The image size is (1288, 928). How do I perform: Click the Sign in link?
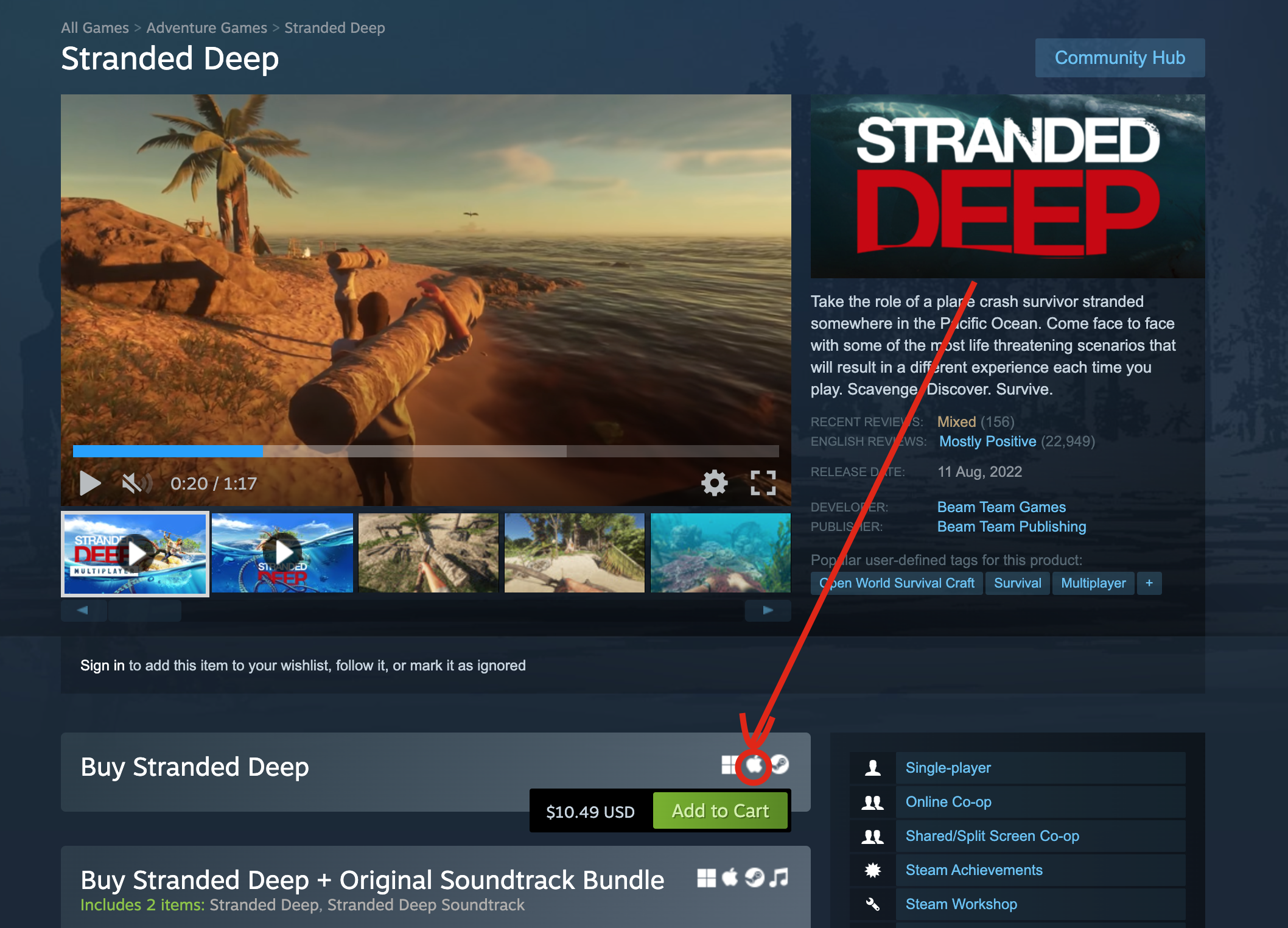[102, 666]
